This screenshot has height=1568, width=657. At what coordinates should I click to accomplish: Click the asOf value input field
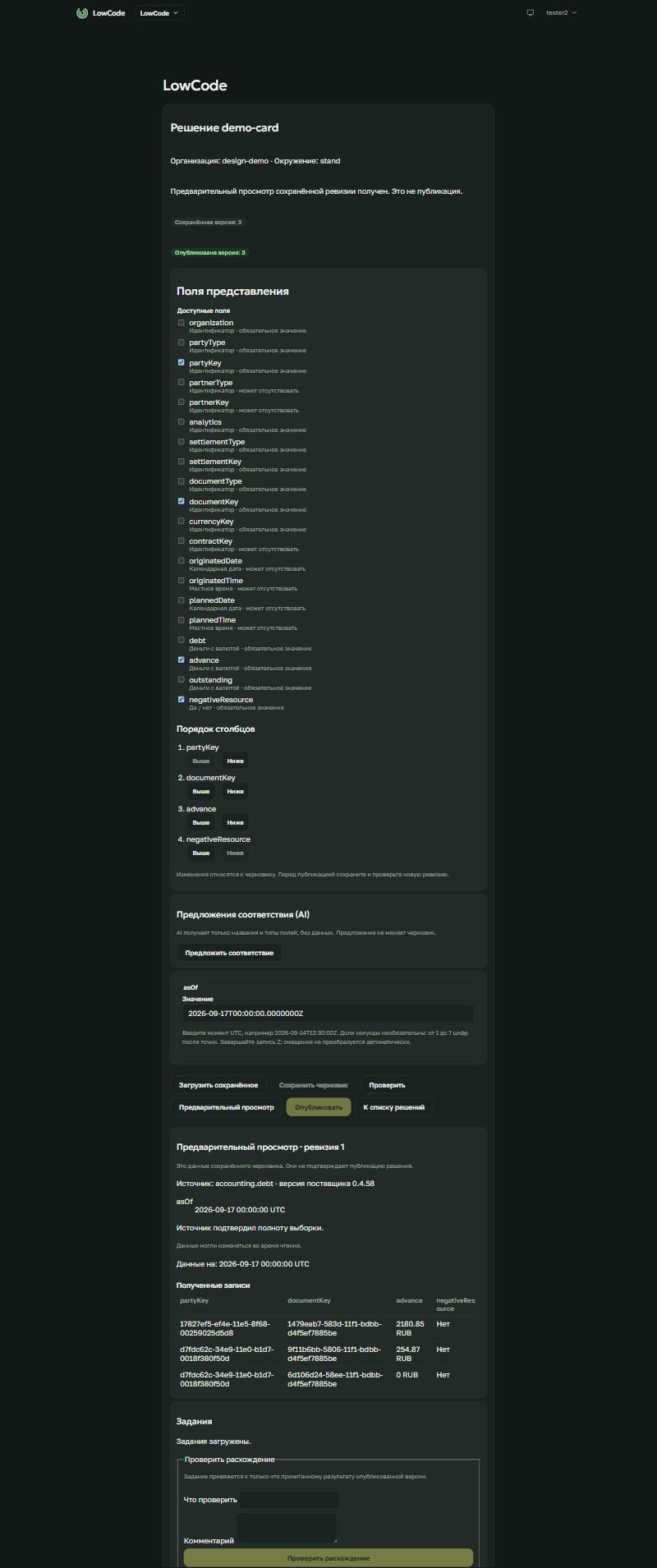click(x=328, y=1014)
